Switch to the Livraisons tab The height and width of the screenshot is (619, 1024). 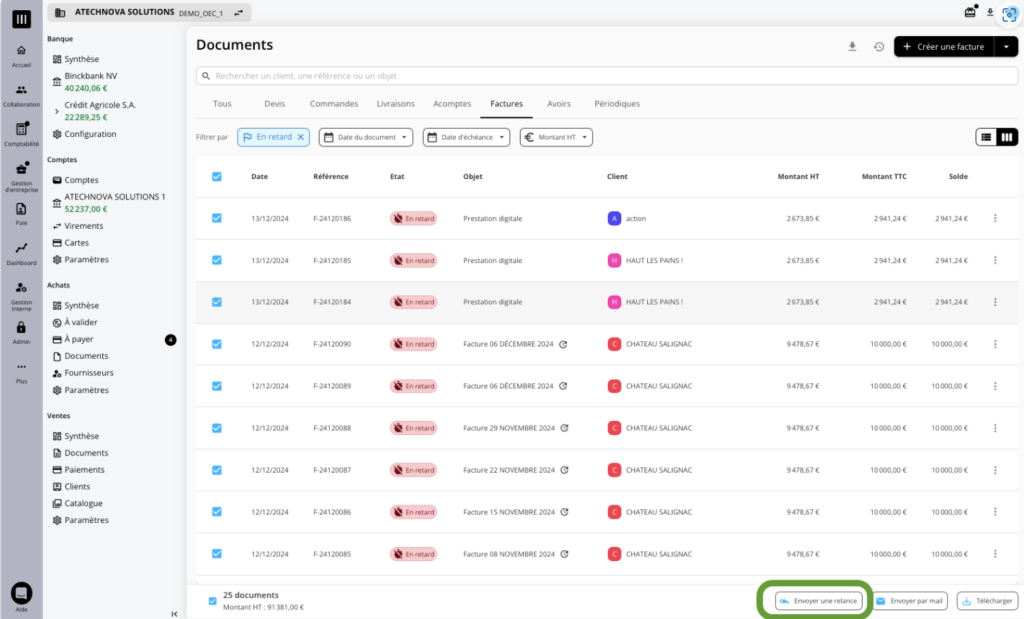(x=395, y=104)
